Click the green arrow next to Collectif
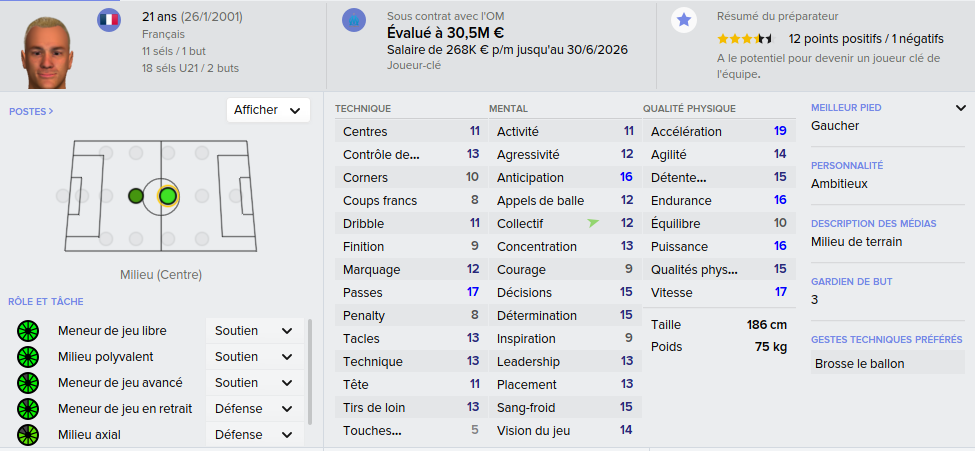 coord(593,223)
